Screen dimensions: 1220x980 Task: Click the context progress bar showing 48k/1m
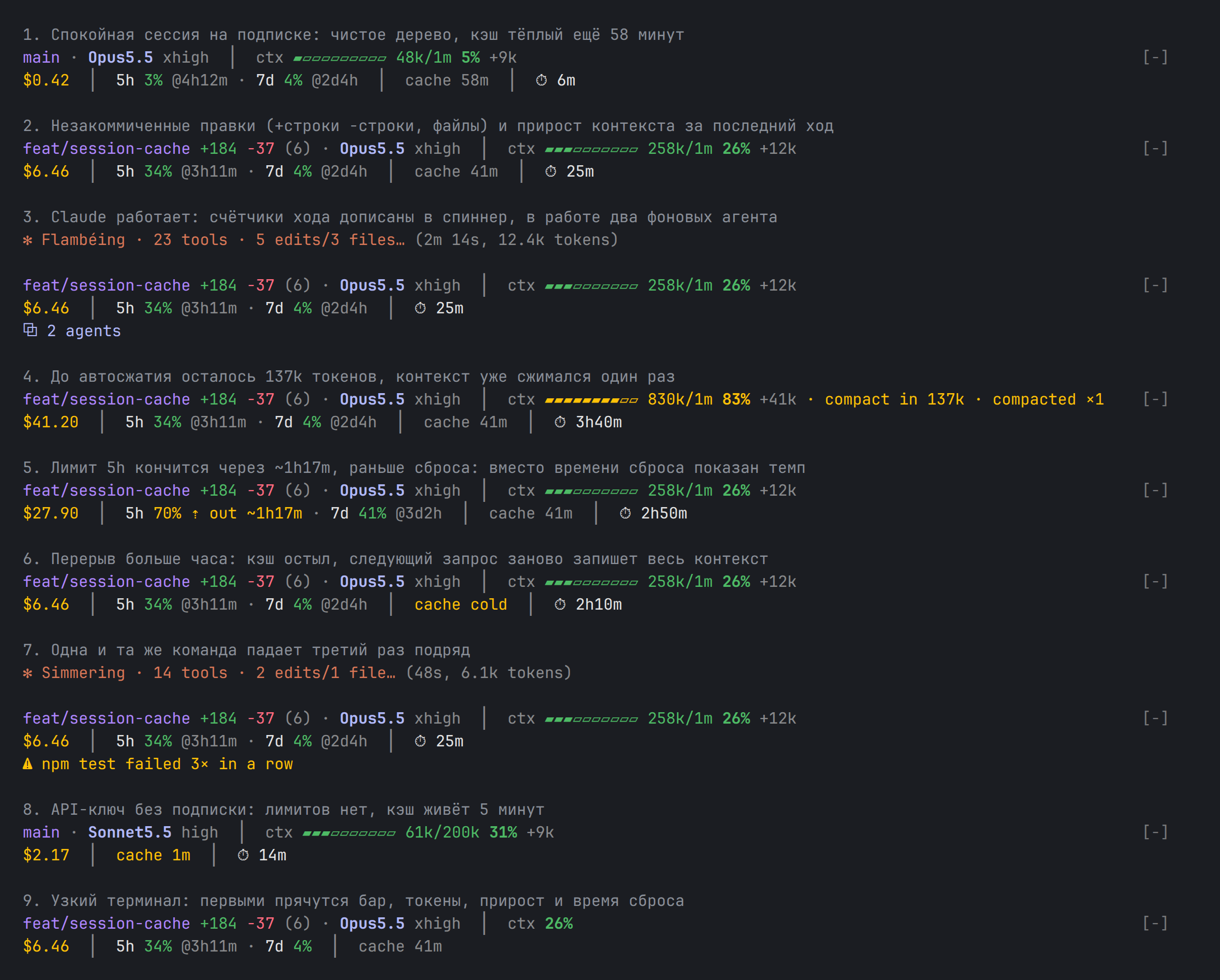click(x=340, y=59)
